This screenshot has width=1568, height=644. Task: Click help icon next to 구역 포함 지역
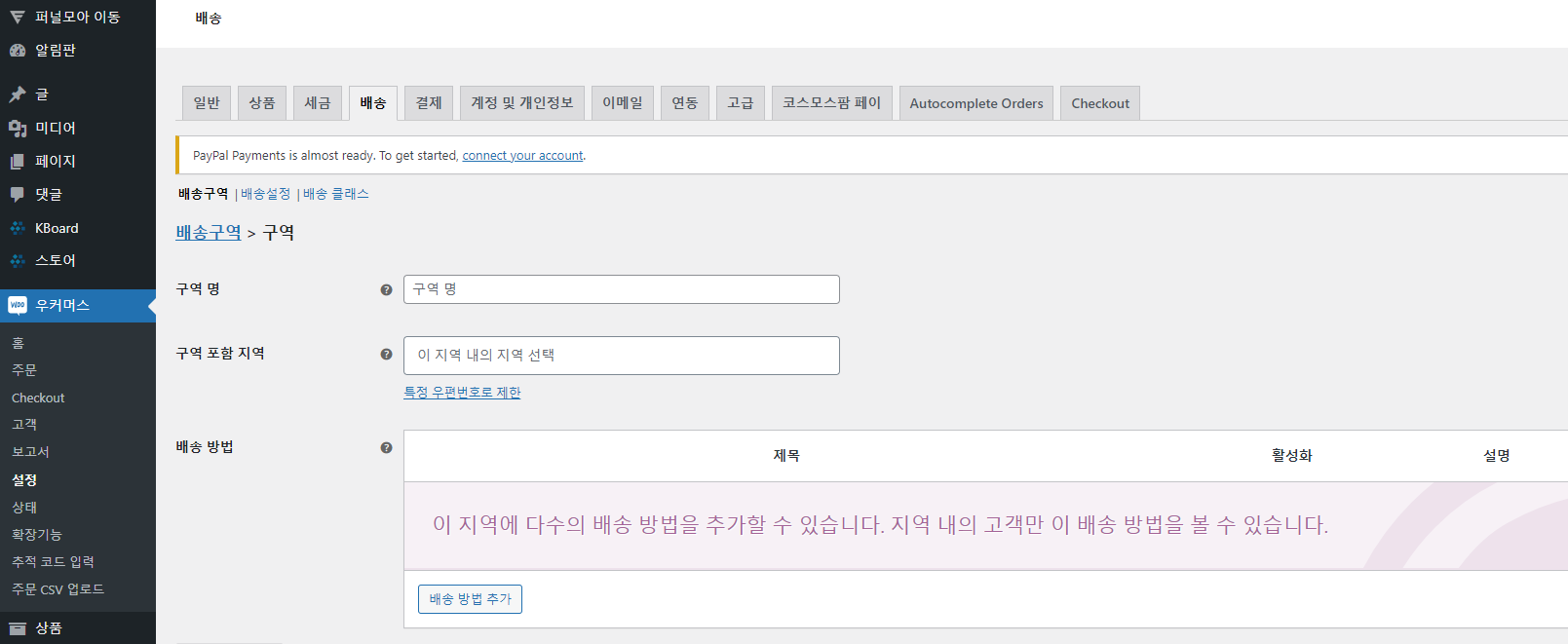[386, 354]
